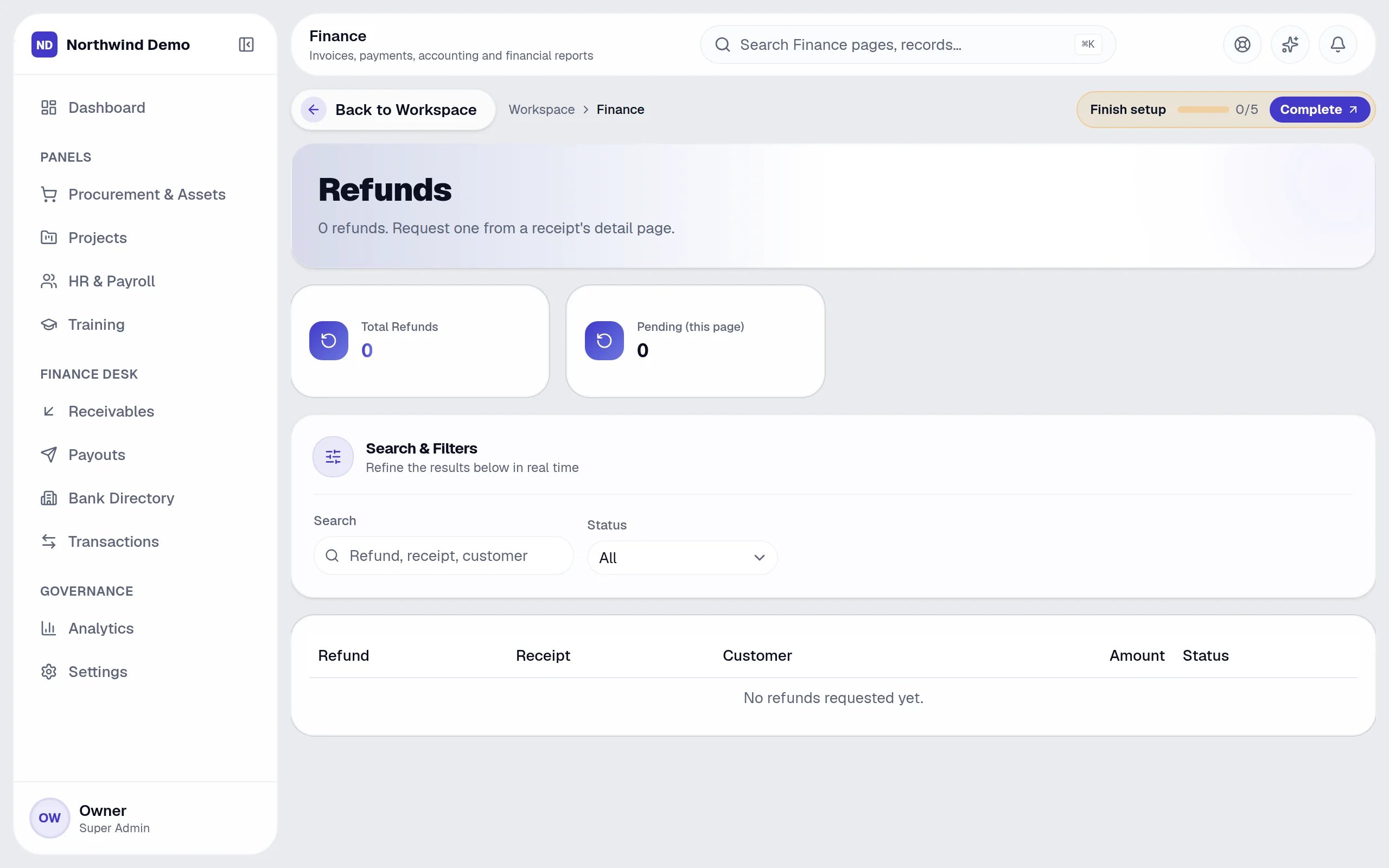This screenshot has width=1389, height=868.
Task: Click the Projects folder icon
Action: [49, 238]
